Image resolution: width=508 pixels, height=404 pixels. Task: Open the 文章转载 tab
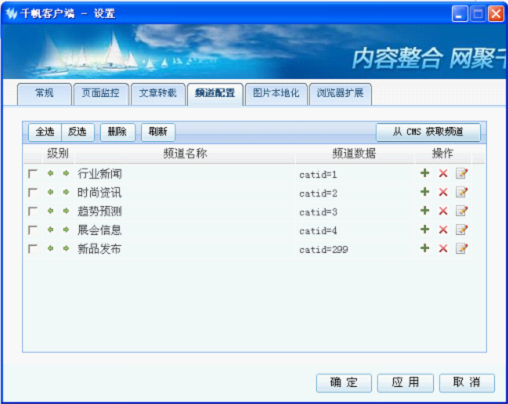(158, 94)
